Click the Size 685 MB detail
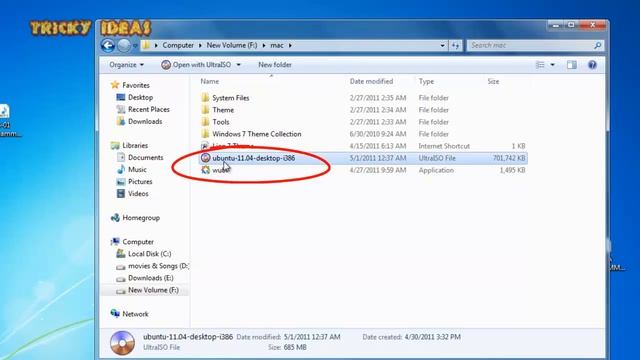640x360 pixels. (287, 347)
